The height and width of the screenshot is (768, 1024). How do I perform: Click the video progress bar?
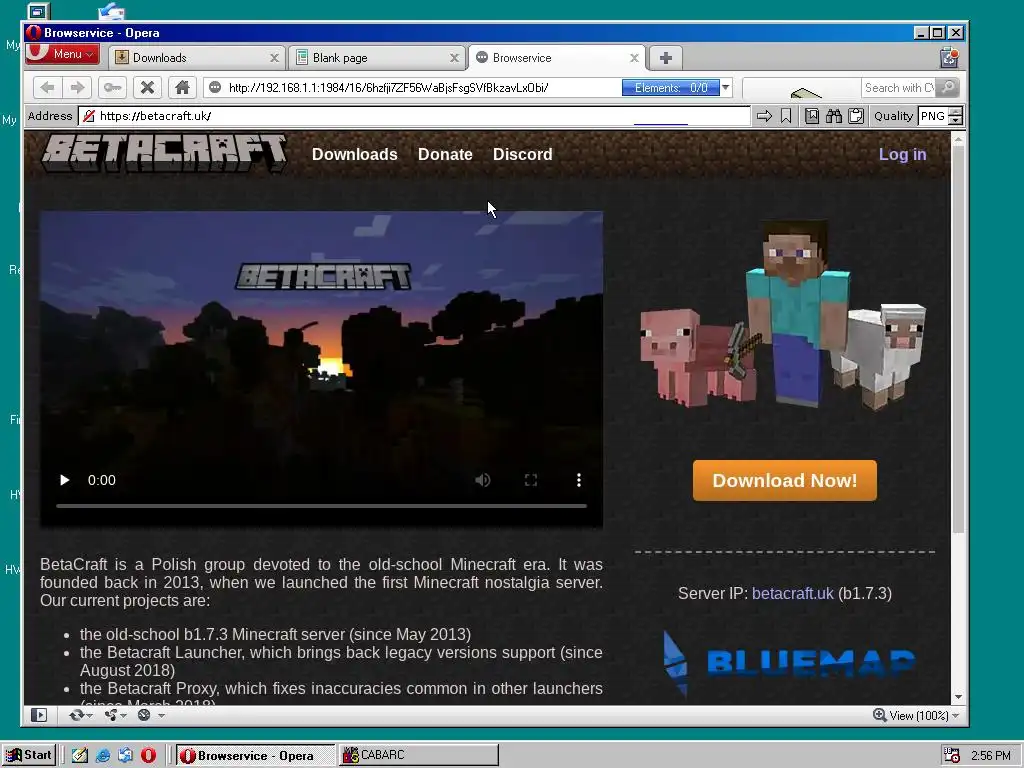pyautogui.click(x=321, y=505)
